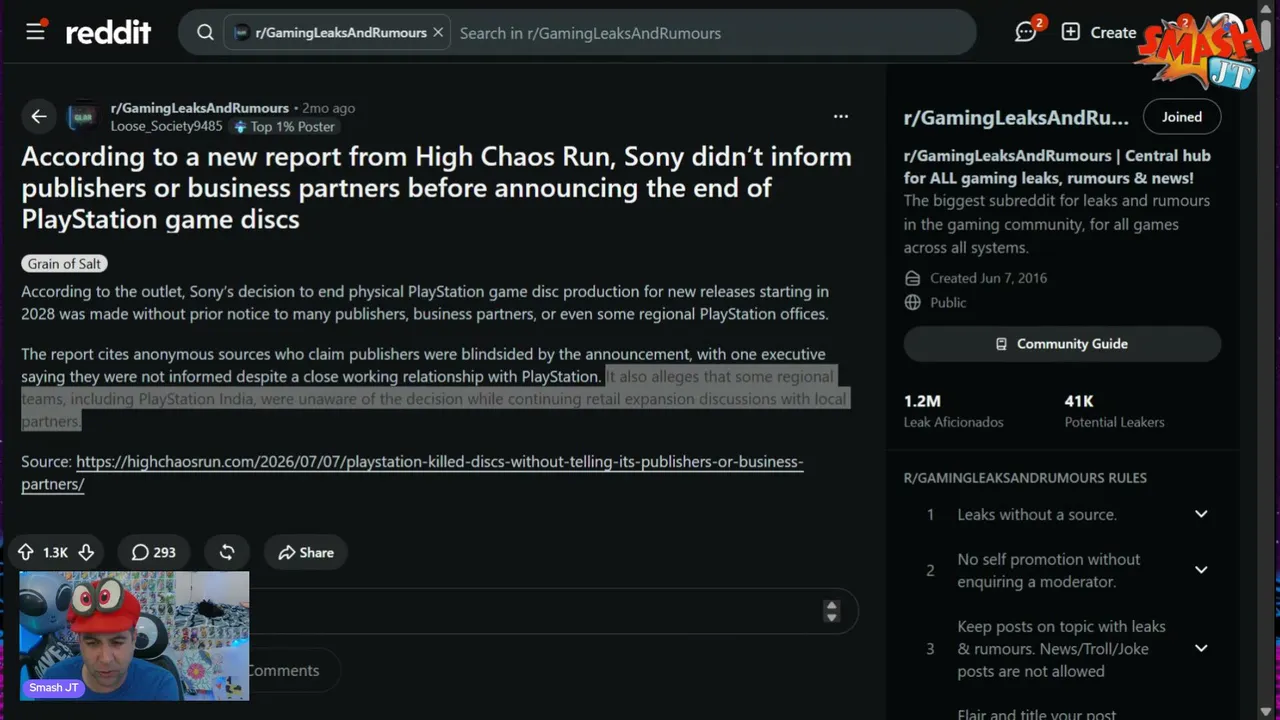
Task: Click the 1.2M Leak Aficionados stat
Action: pyautogui.click(x=954, y=411)
